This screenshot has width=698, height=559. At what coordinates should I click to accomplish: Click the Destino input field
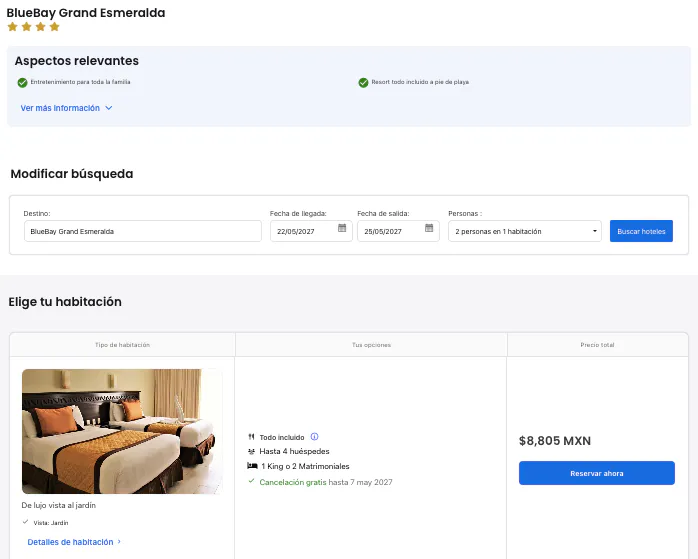click(143, 231)
